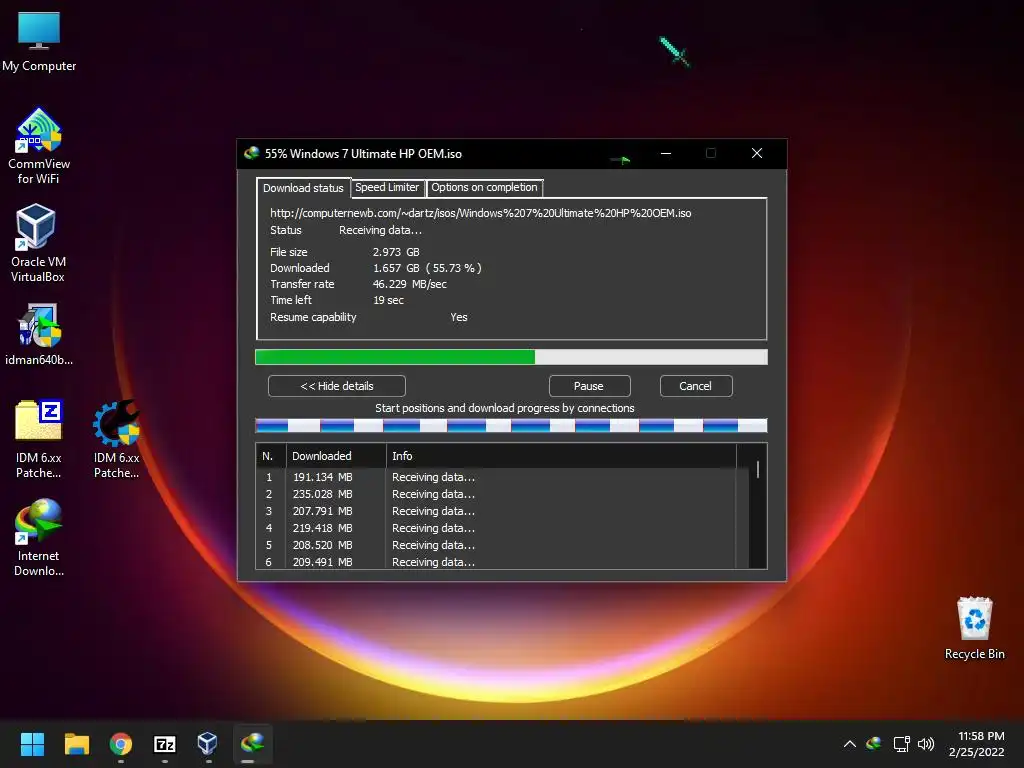Switch to Download status tab
Screen dimensions: 1024x768
(x=303, y=188)
